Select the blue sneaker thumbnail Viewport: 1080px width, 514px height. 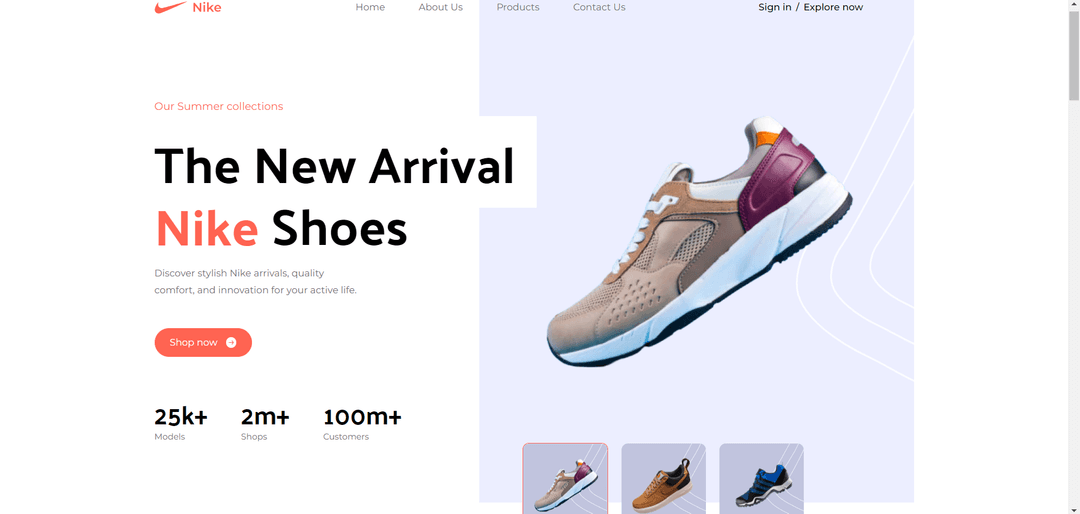761,478
